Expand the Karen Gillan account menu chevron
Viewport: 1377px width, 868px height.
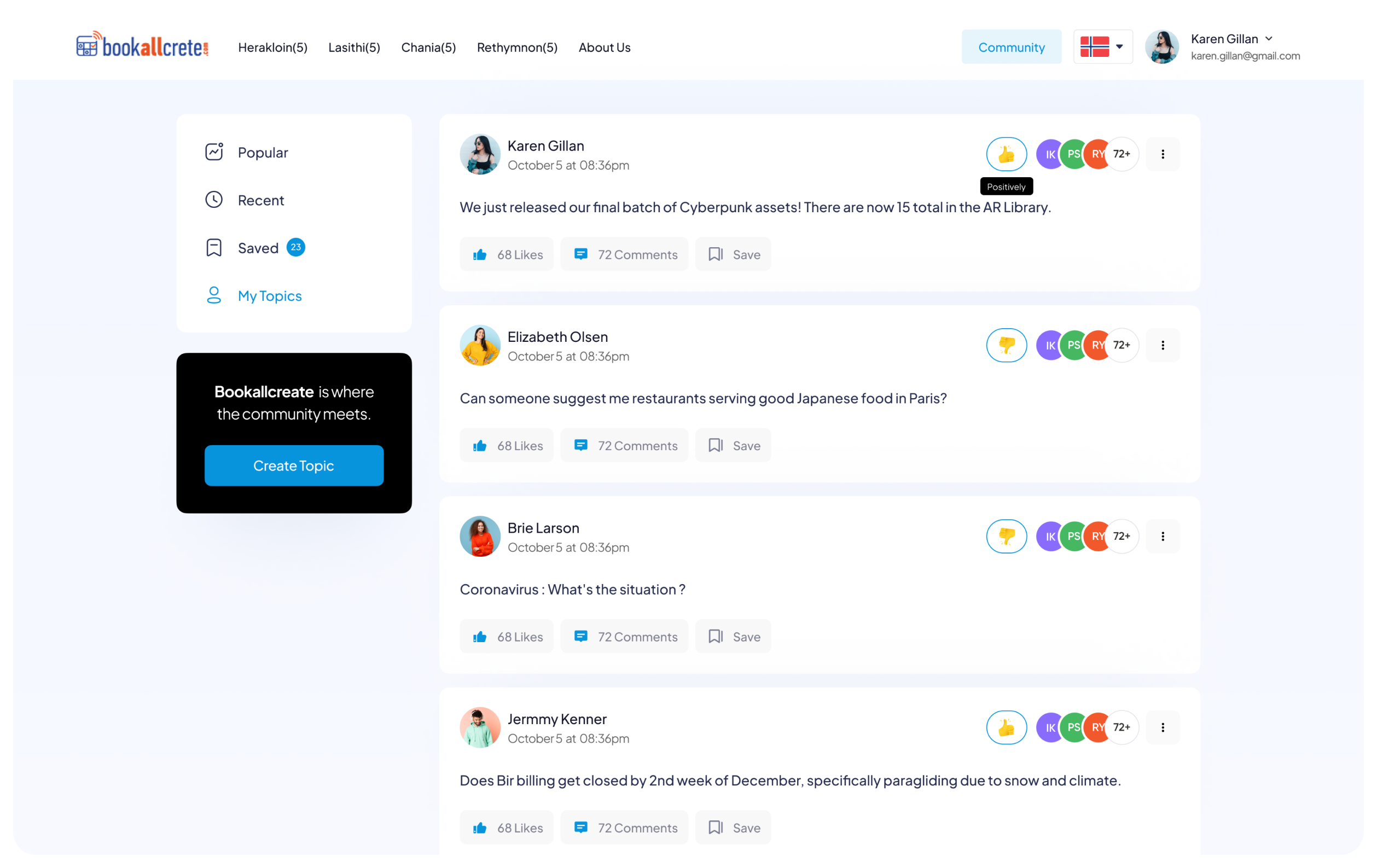[1269, 39]
